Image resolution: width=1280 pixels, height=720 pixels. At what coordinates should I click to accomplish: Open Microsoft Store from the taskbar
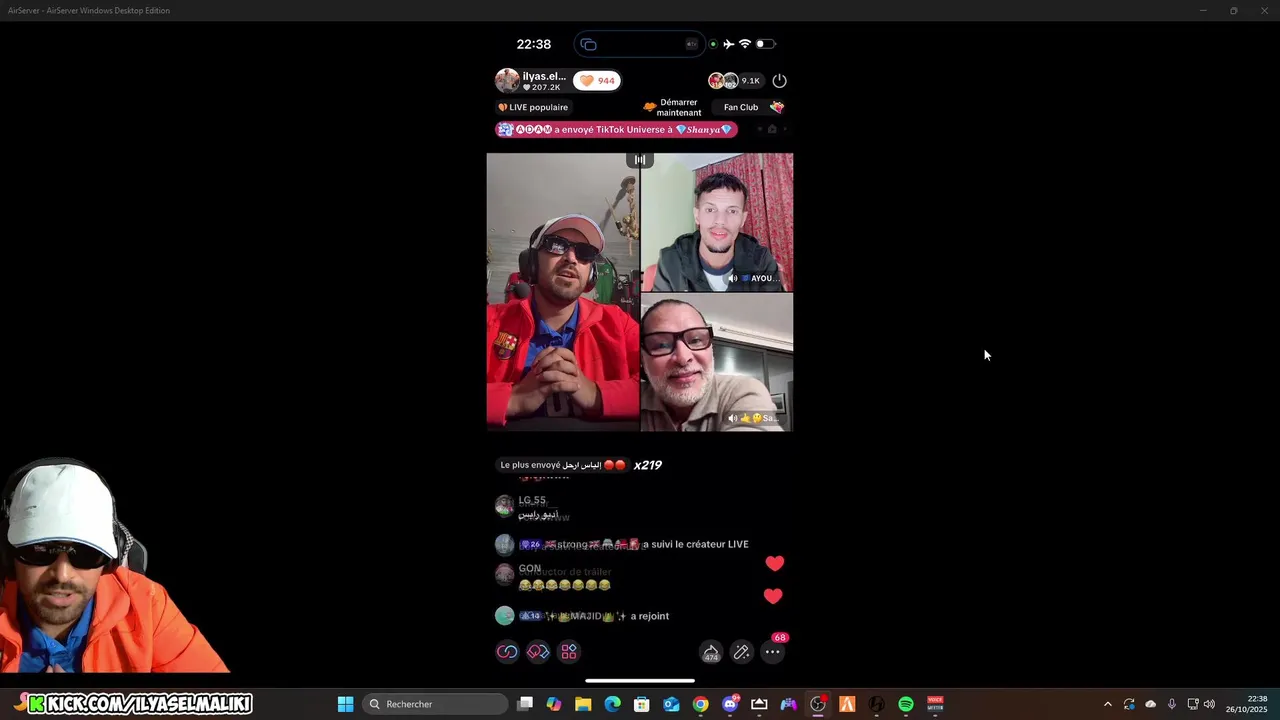point(642,704)
